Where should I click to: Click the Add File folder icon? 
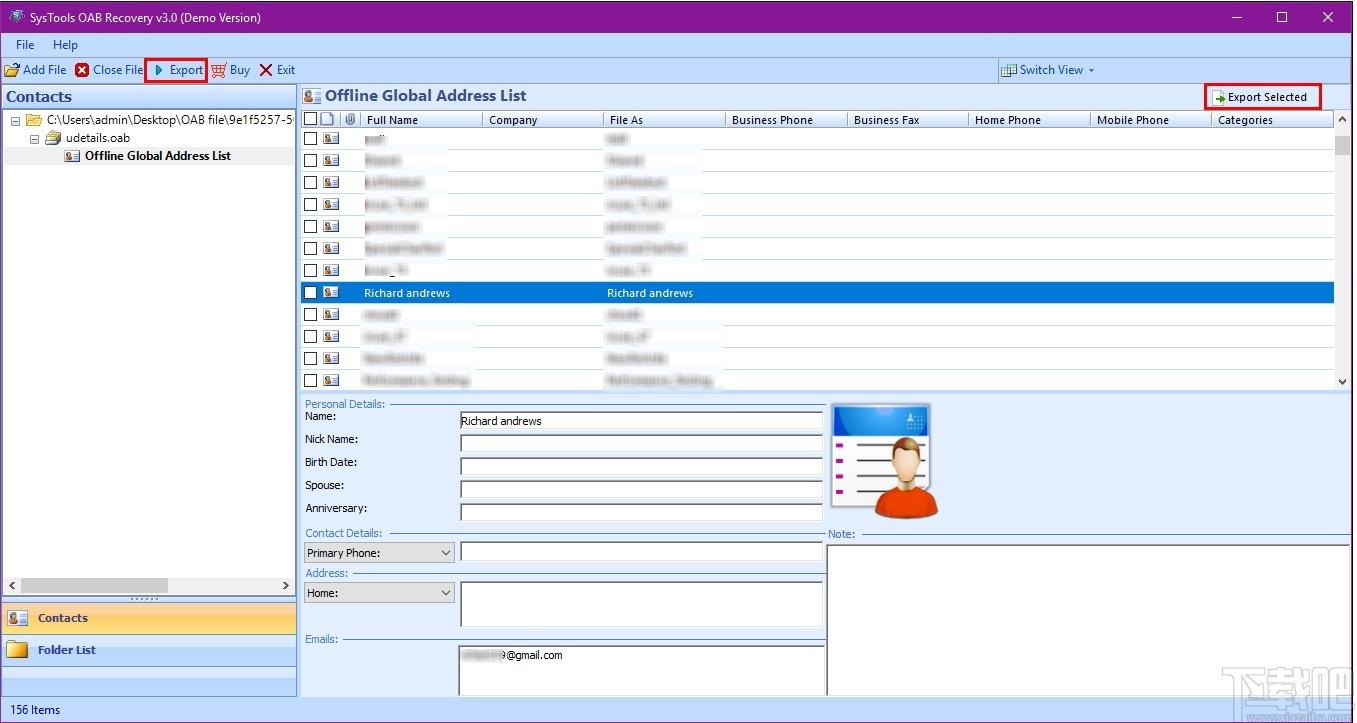point(12,70)
